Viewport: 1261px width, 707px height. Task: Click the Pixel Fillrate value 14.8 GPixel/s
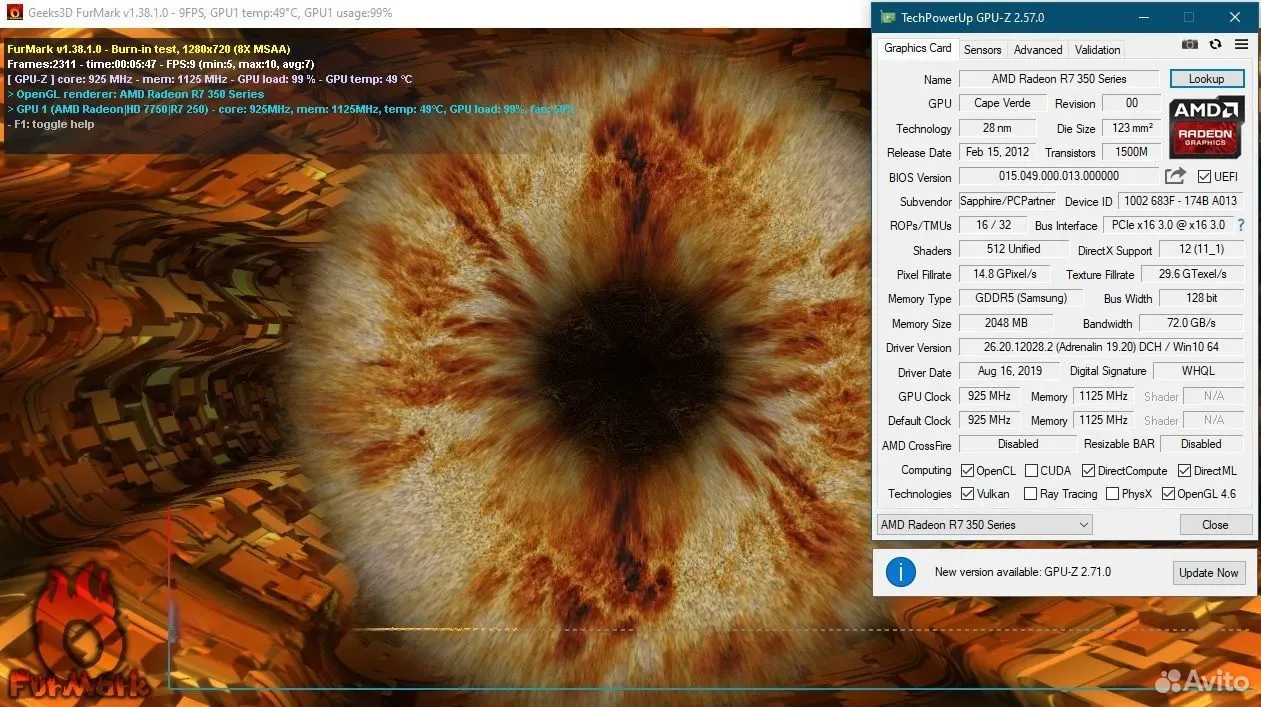point(1005,274)
